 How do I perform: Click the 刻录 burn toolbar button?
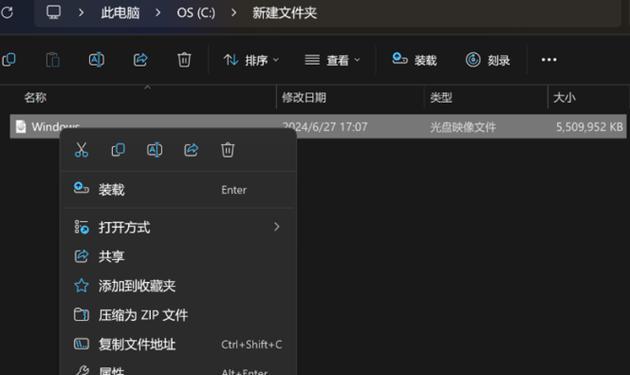[x=488, y=60]
